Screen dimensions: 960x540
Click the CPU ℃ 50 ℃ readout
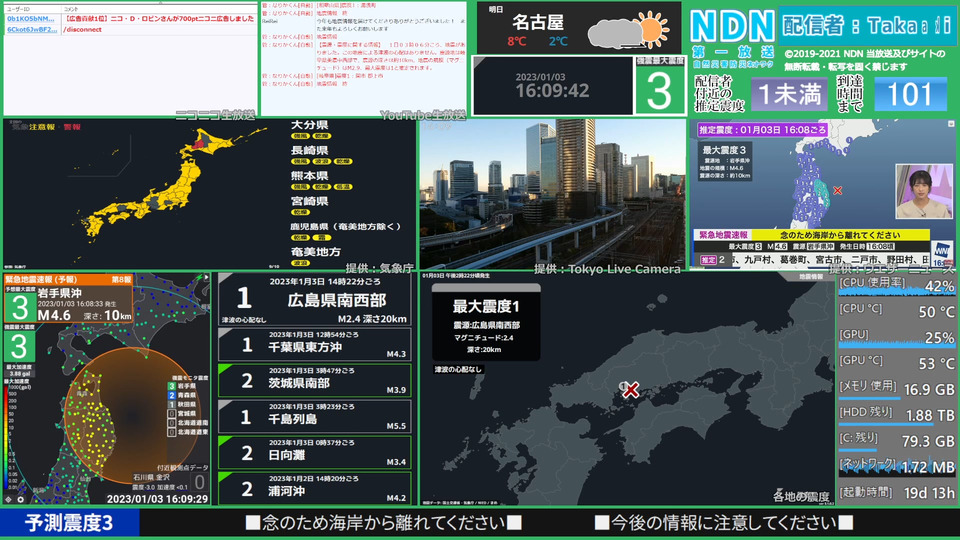[x=896, y=311]
